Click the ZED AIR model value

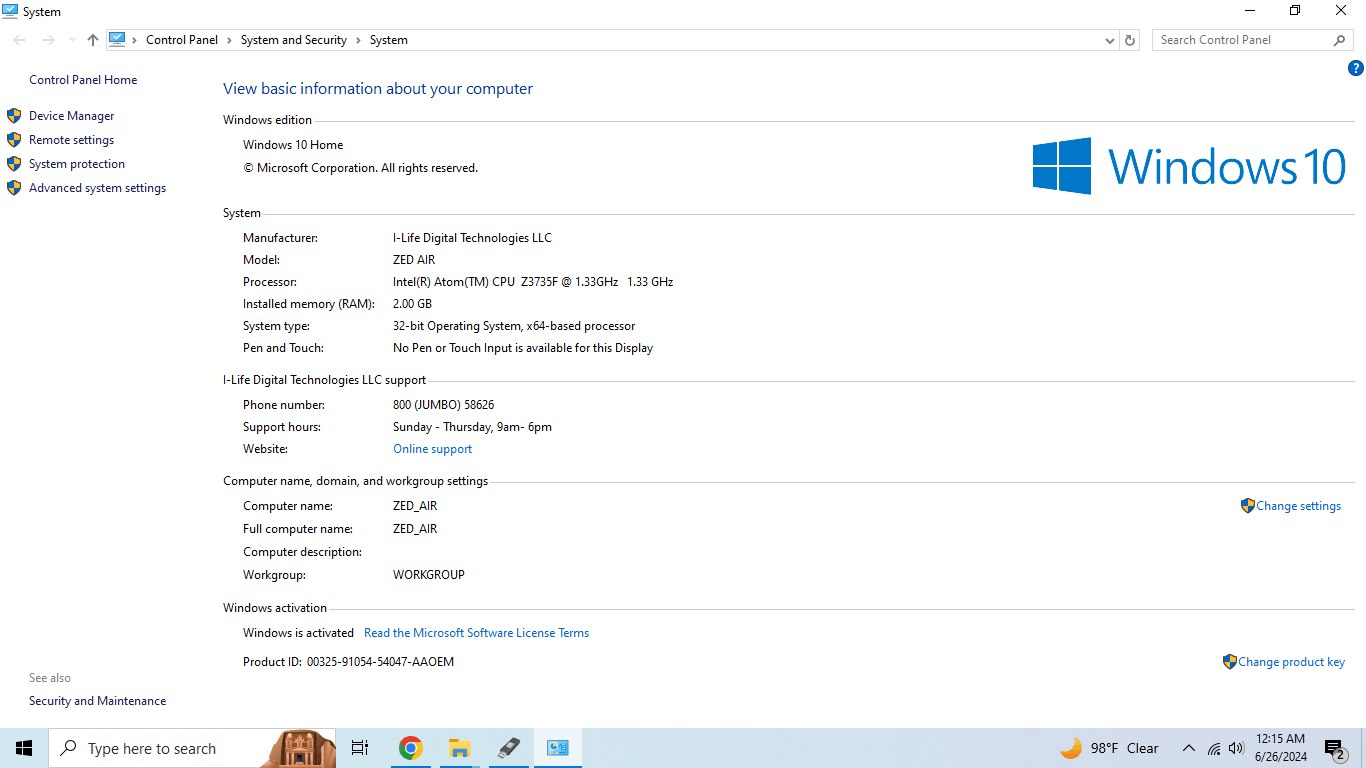(x=414, y=260)
